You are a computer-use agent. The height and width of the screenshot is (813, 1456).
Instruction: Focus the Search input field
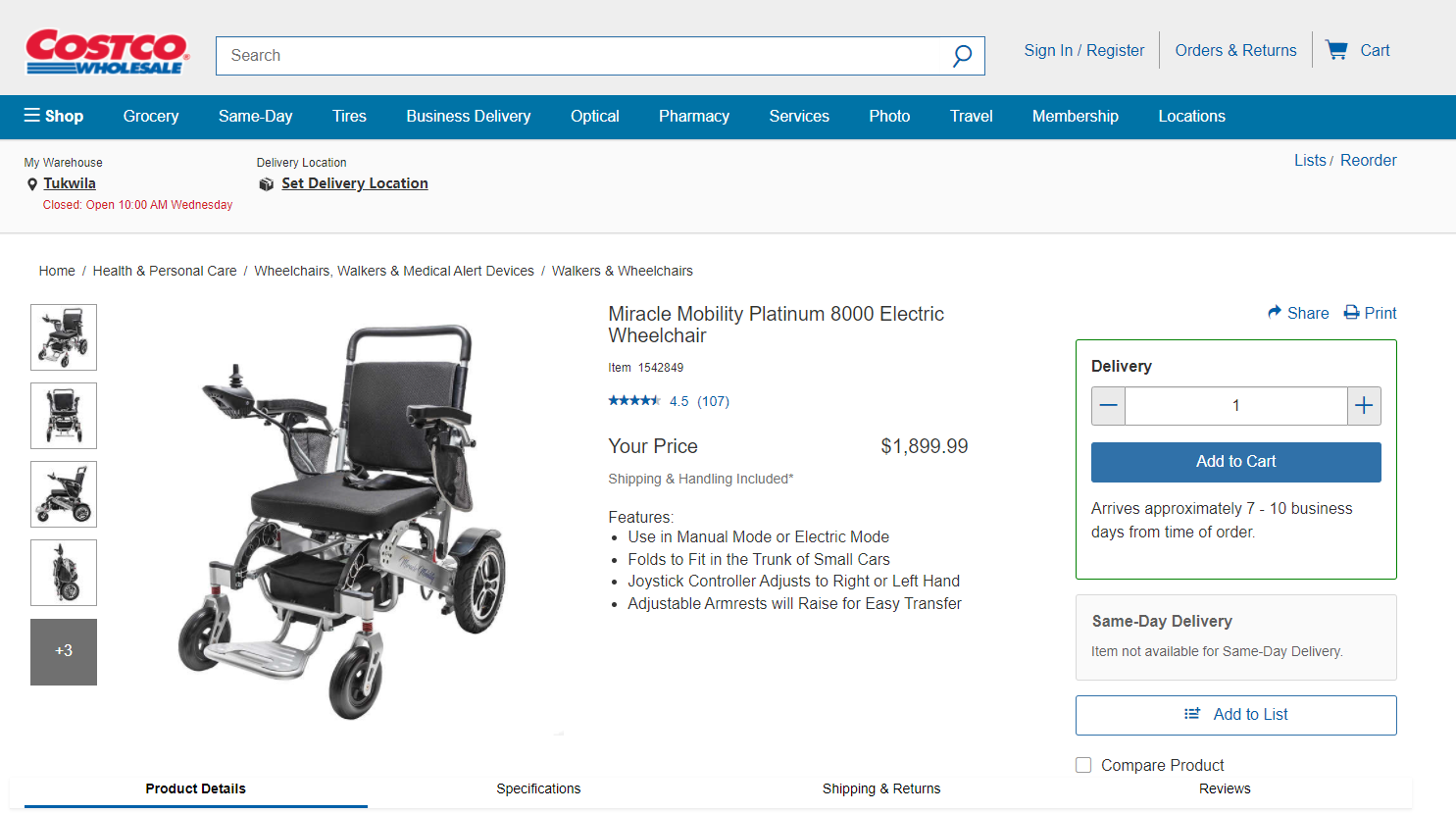click(578, 56)
